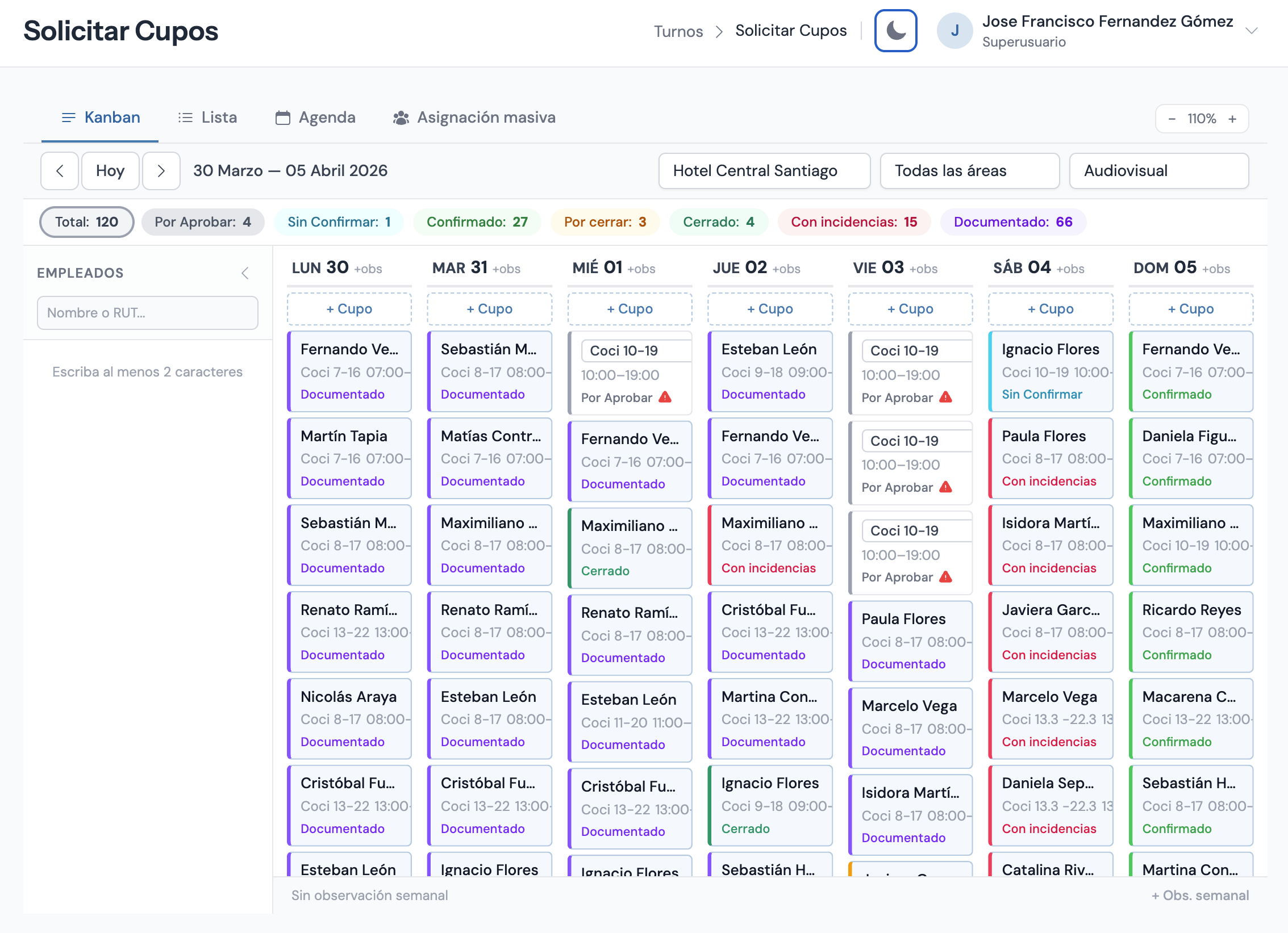Open Todas las áreas dropdown
This screenshot has height=933, width=1288.
pyautogui.click(x=969, y=171)
